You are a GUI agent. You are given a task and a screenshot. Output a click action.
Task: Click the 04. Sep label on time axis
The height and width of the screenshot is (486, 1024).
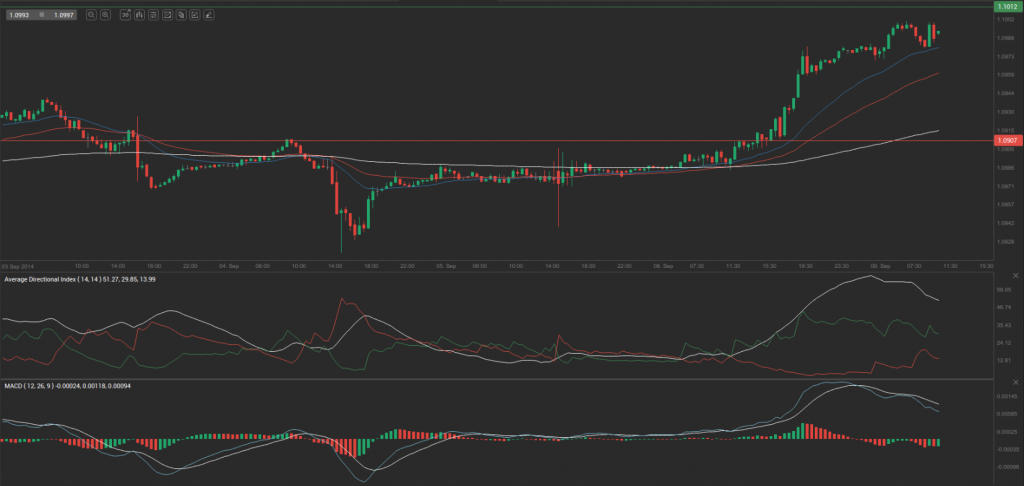coord(227,266)
